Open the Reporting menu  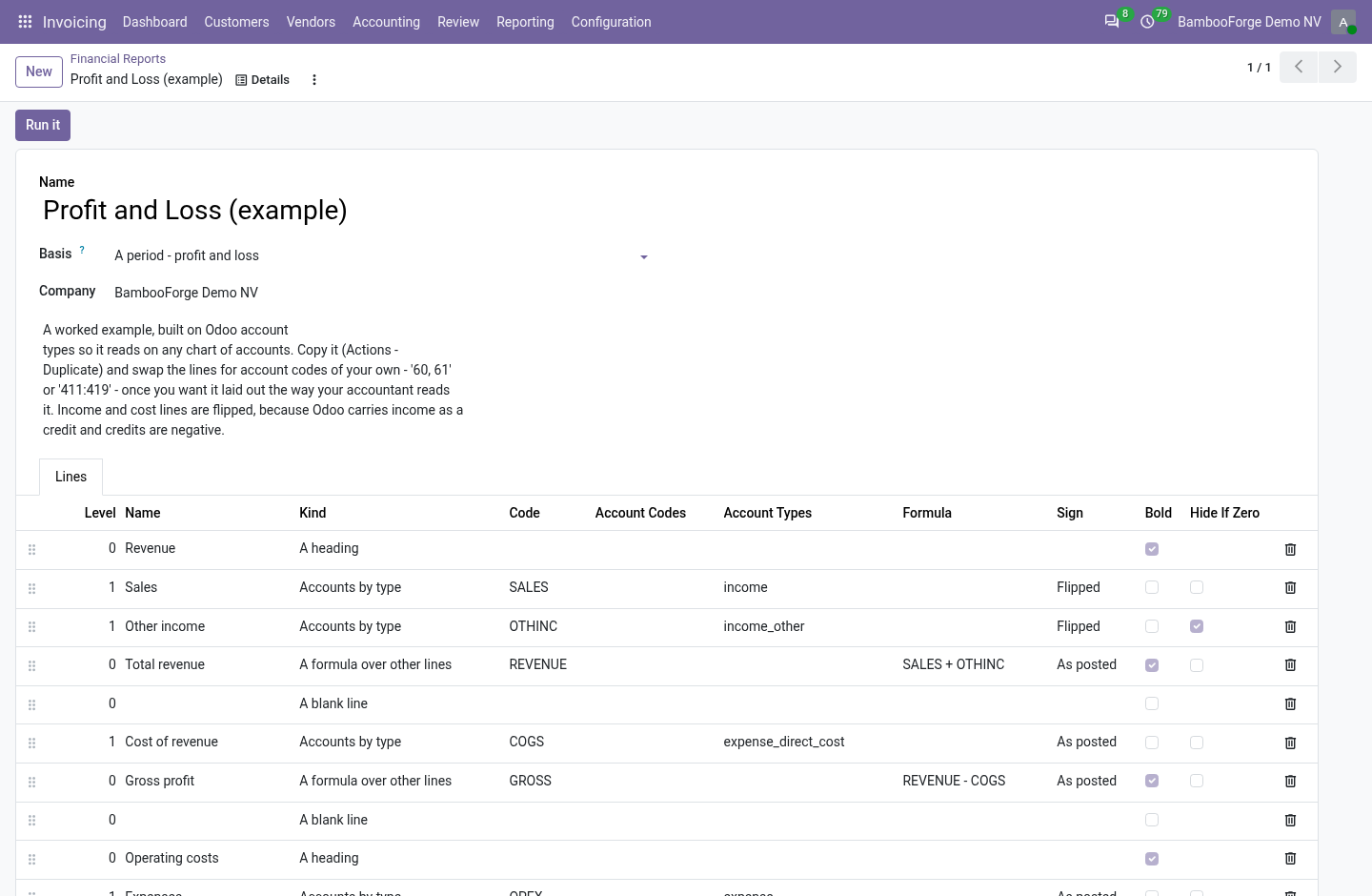pos(525,22)
